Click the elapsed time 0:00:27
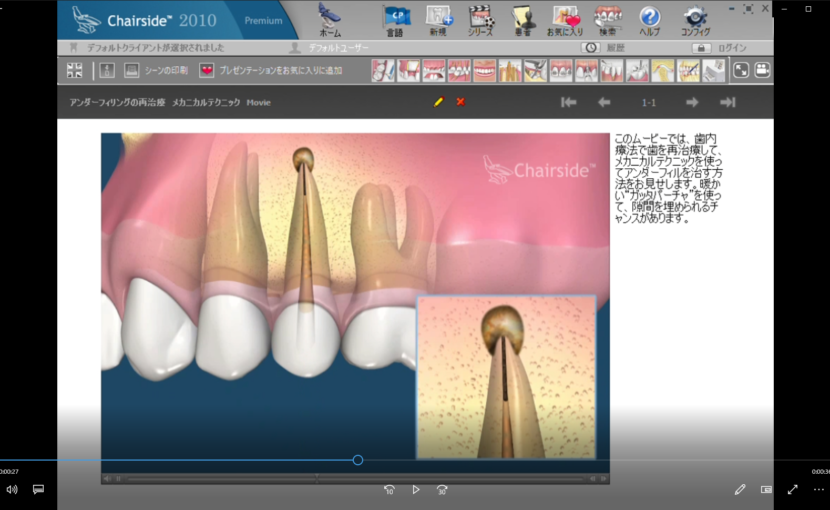This screenshot has height=510, width=830. pos(9,471)
